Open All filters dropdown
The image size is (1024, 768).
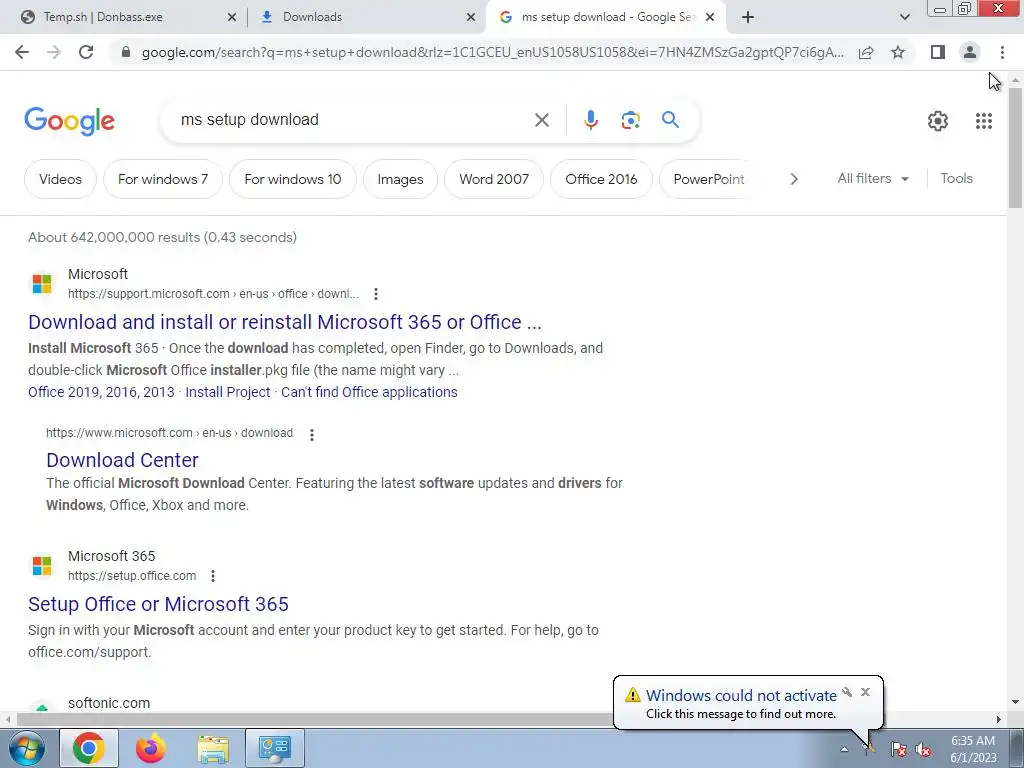tap(873, 178)
